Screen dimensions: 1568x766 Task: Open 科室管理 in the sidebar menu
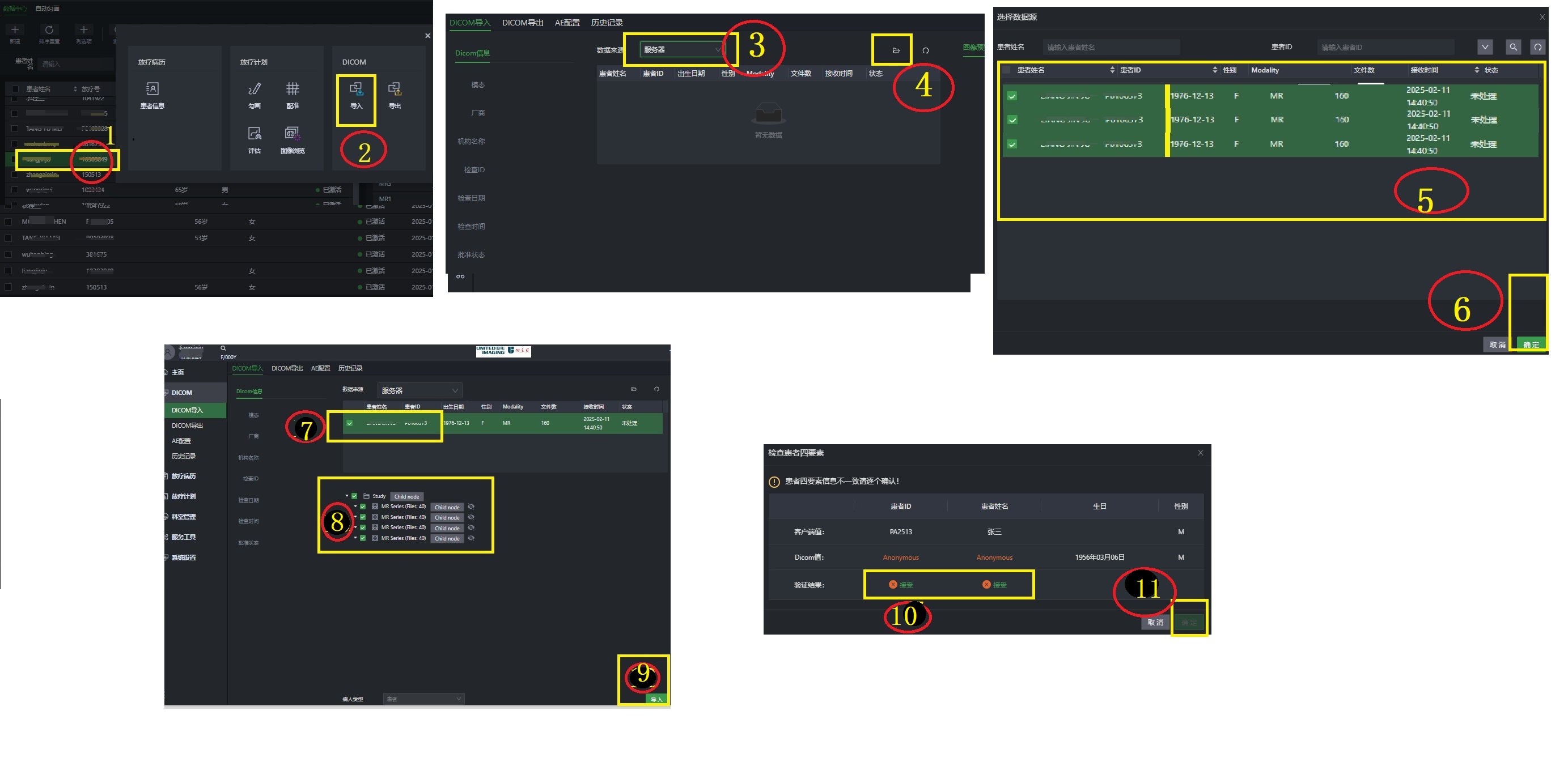183,517
